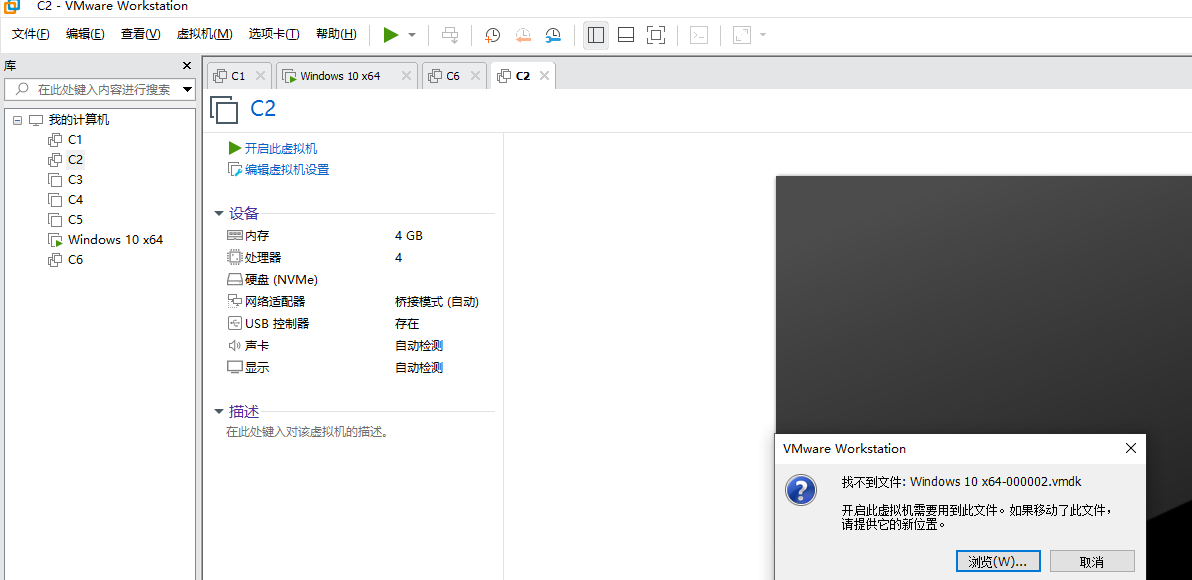Click the stretch guest display icon

[742, 34]
